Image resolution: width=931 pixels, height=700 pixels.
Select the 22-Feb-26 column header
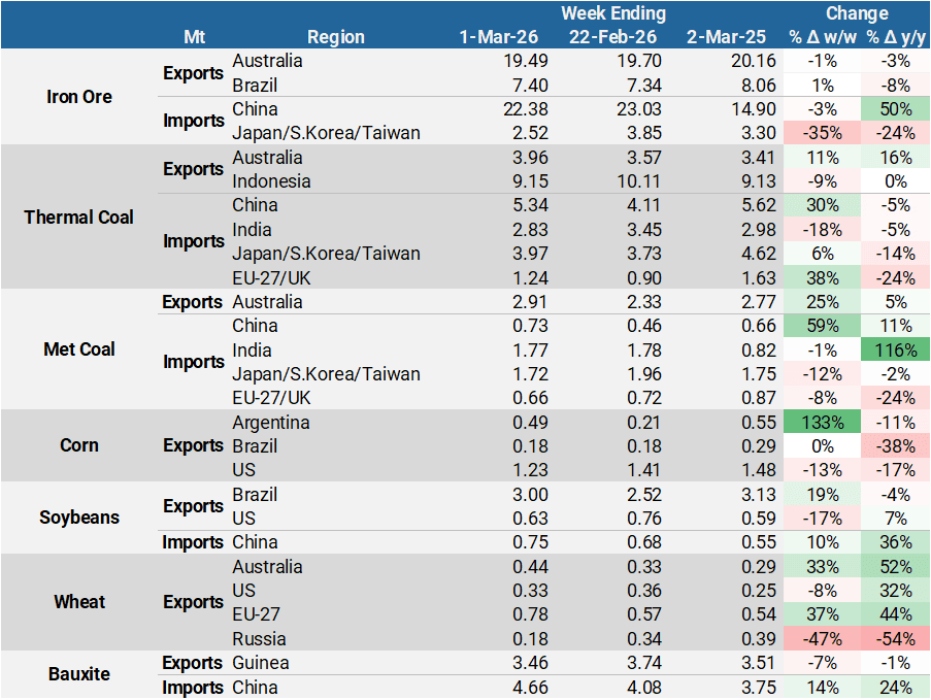[612, 37]
